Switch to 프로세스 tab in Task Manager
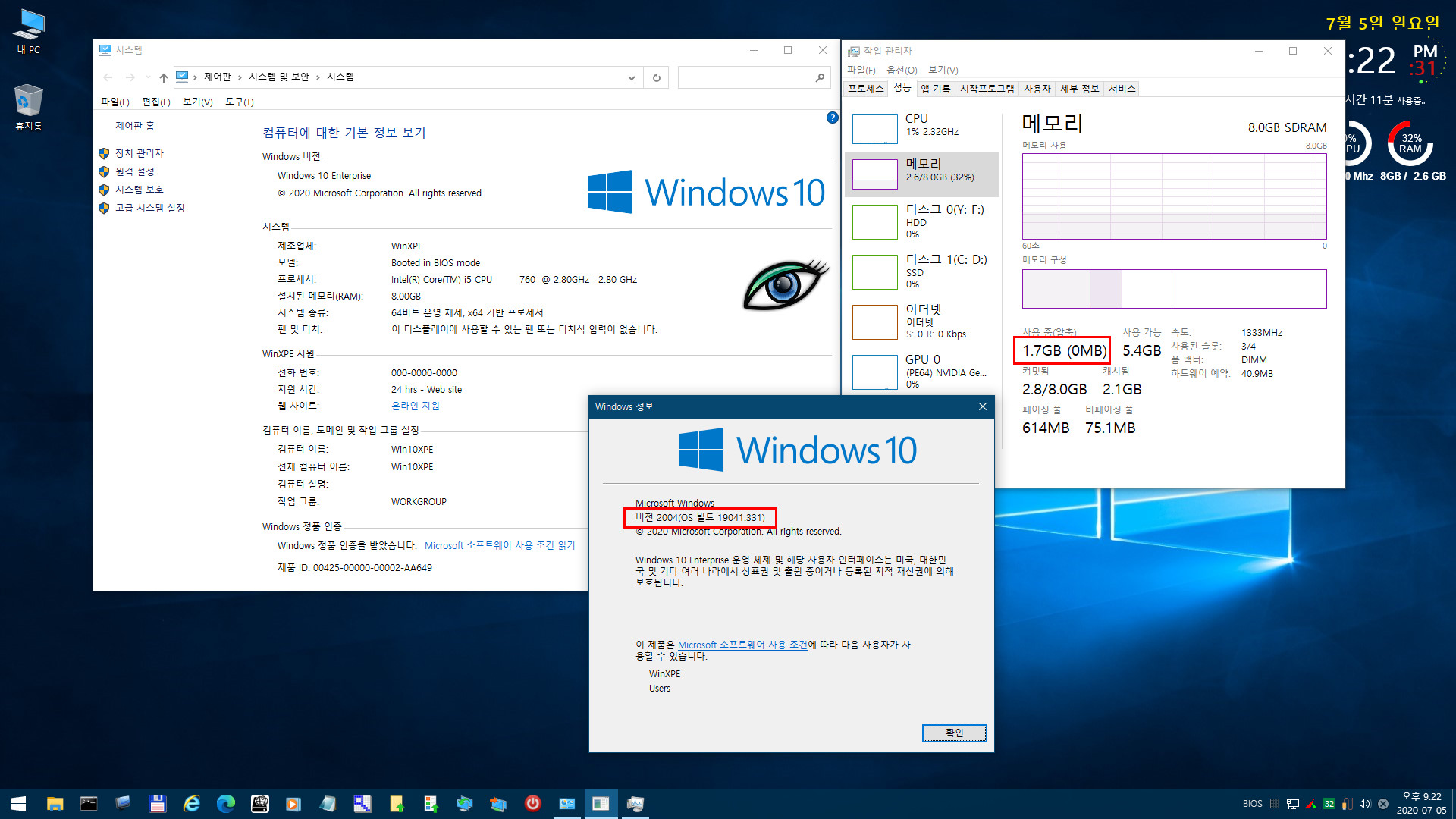This screenshot has width=1456, height=819. pyautogui.click(x=865, y=89)
